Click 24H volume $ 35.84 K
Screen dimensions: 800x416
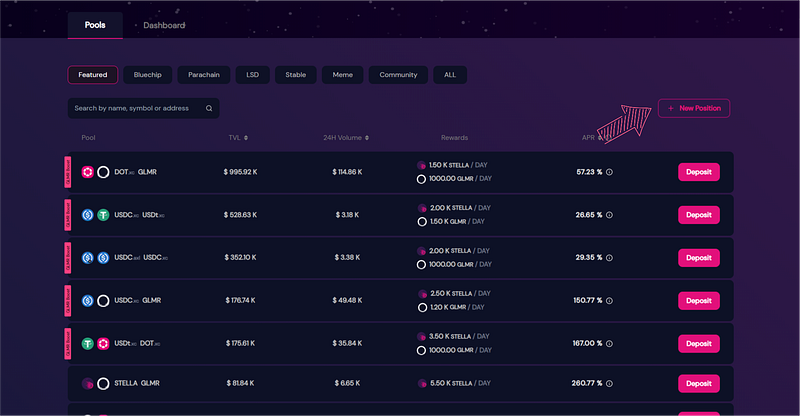coord(347,344)
